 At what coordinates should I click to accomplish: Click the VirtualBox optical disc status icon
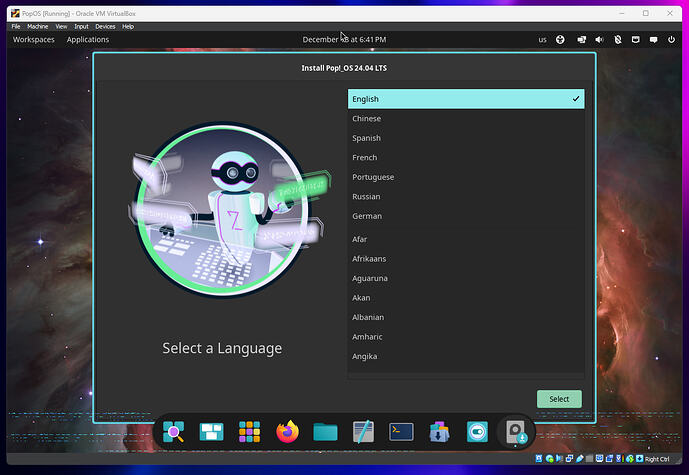(x=550, y=459)
